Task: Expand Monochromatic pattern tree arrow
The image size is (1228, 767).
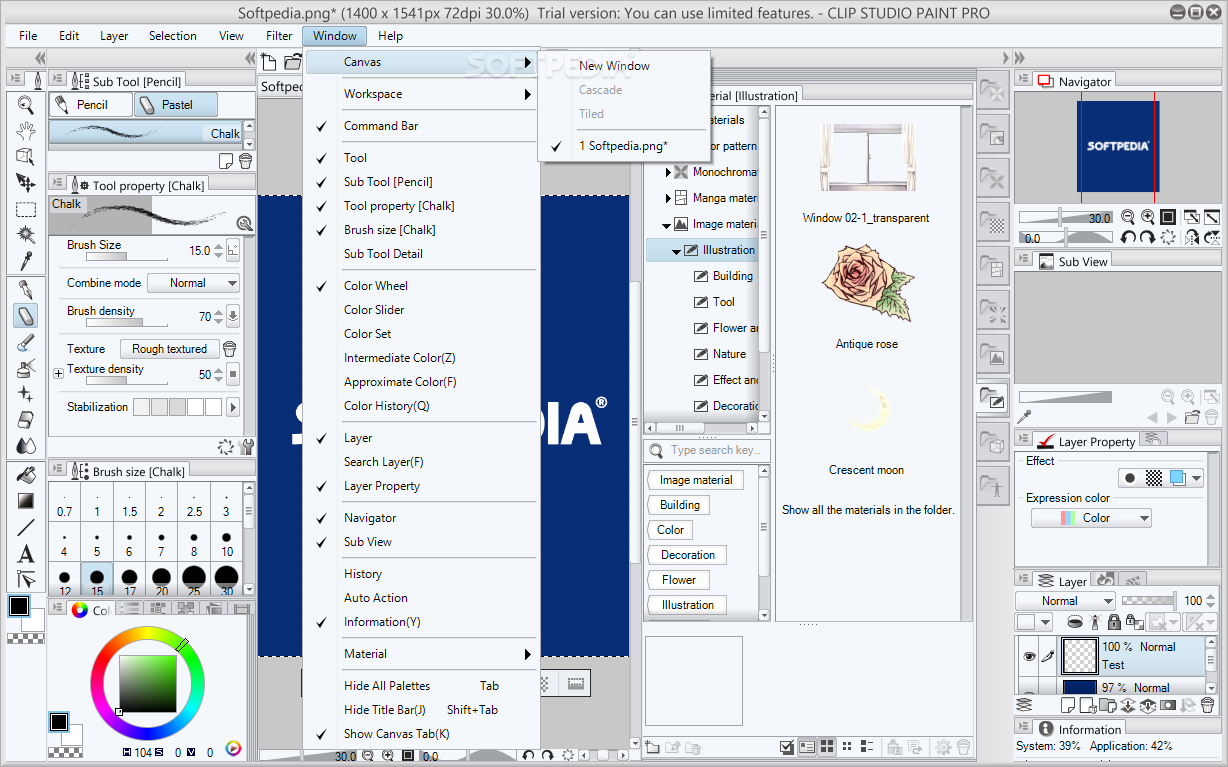Action: pos(668,172)
